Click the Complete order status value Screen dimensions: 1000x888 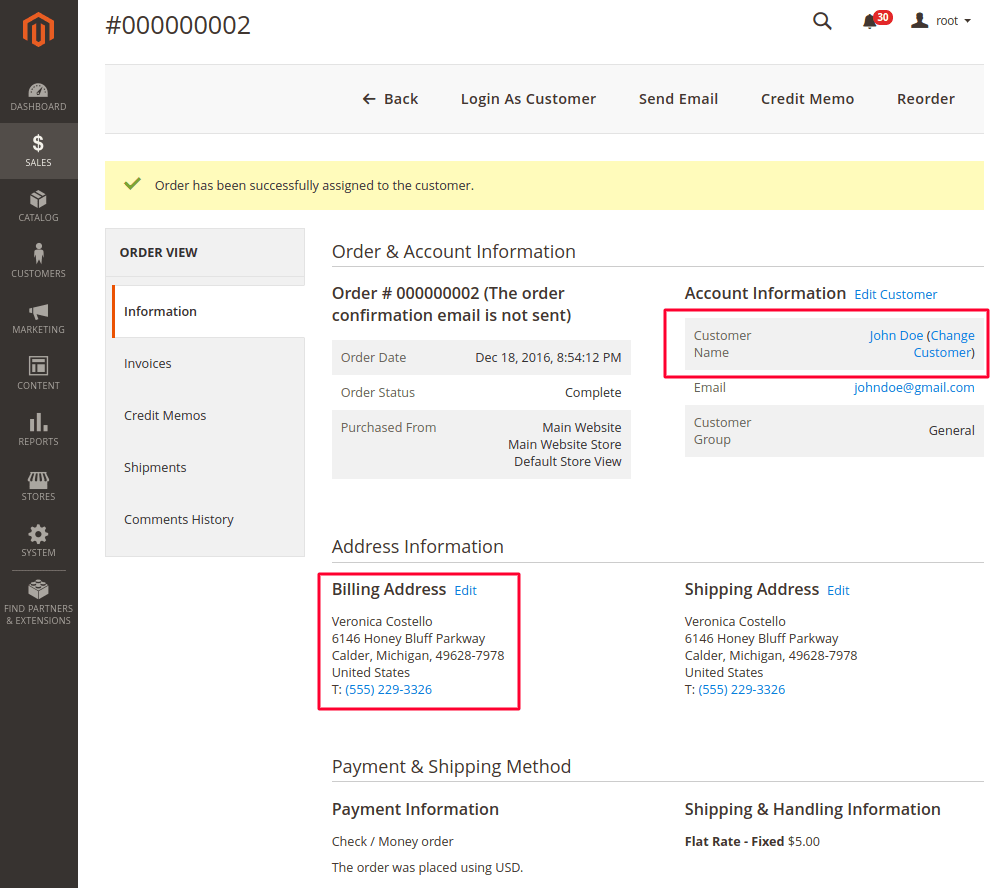coord(593,392)
